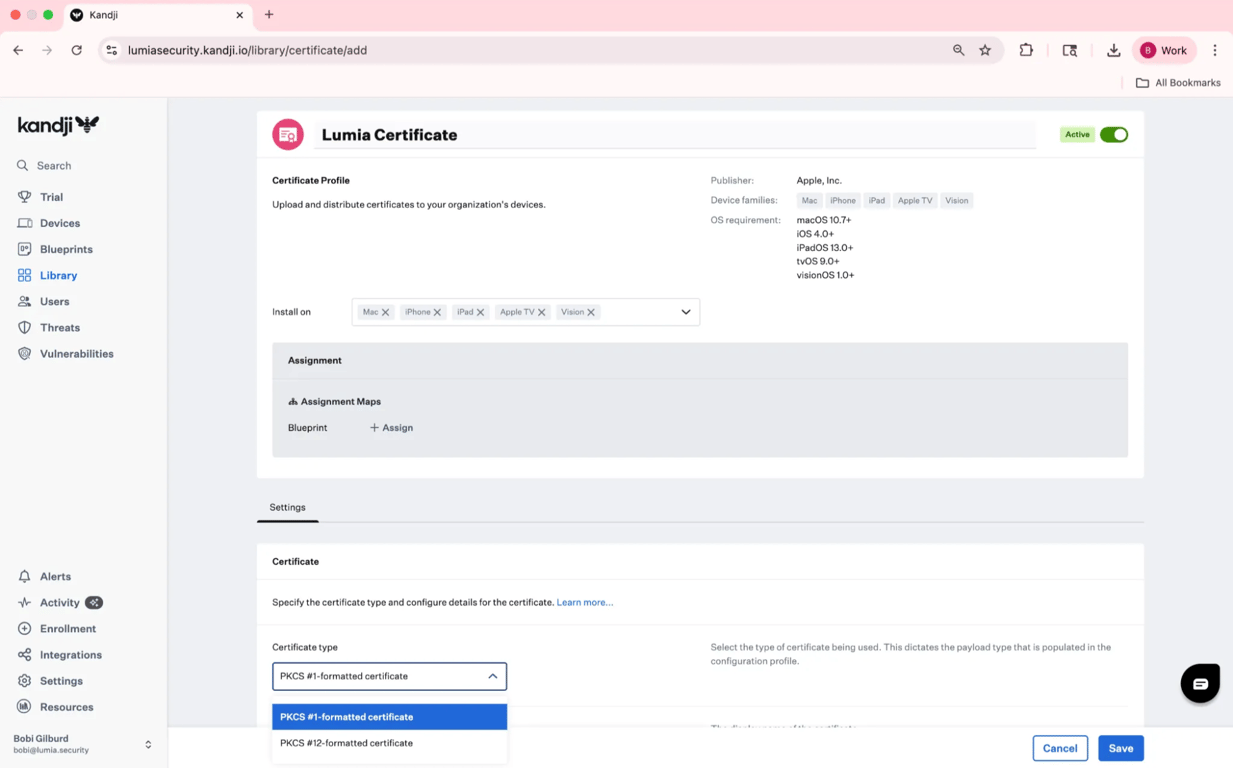The width and height of the screenshot is (1233, 768).
Task: Remove the Vision tag from Install on
Action: 591,312
